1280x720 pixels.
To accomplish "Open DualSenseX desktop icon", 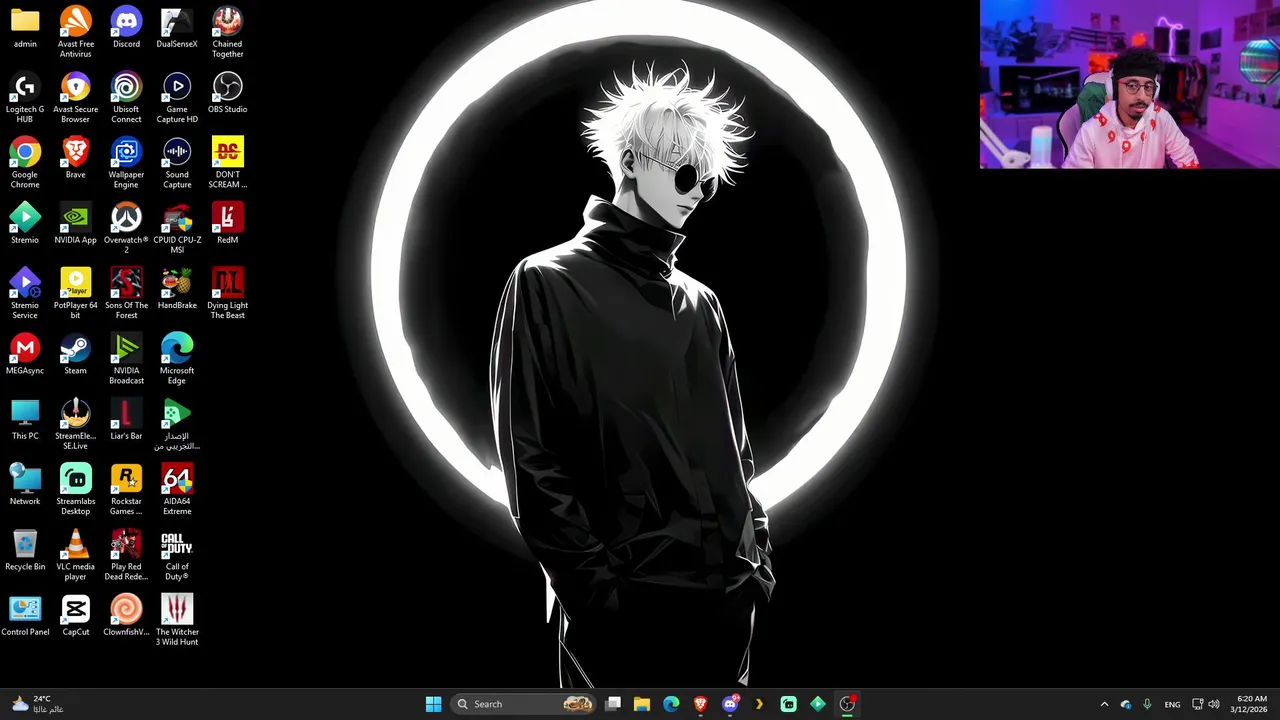I will tap(177, 28).
